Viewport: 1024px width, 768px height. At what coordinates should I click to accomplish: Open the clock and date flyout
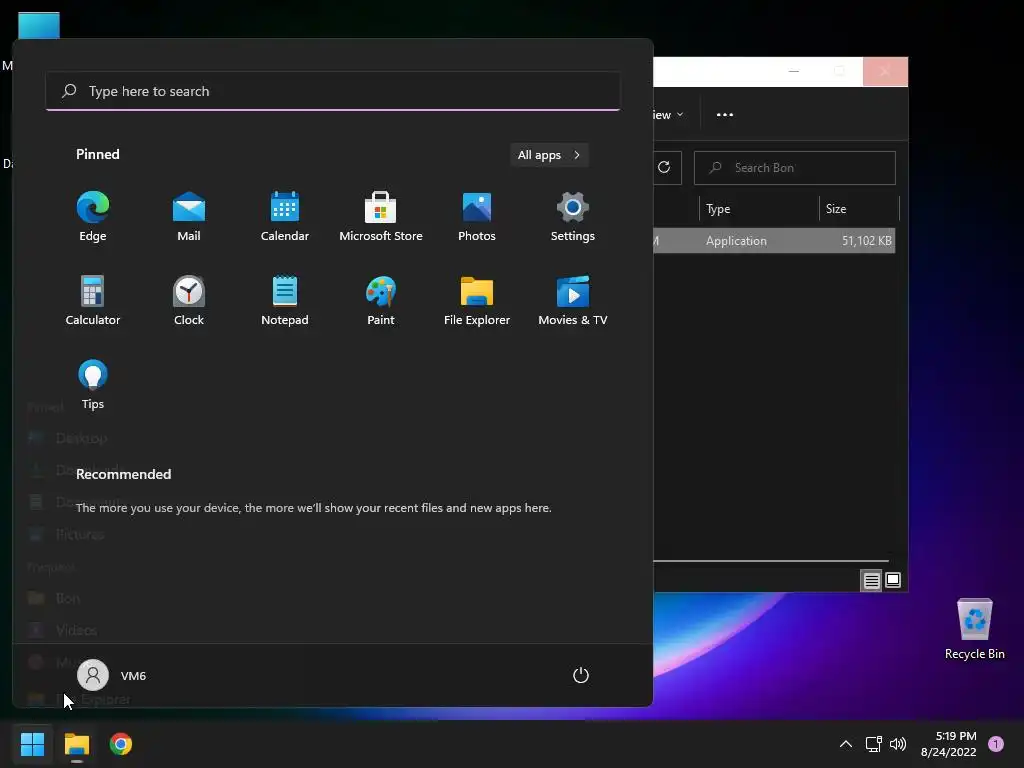tap(948, 744)
